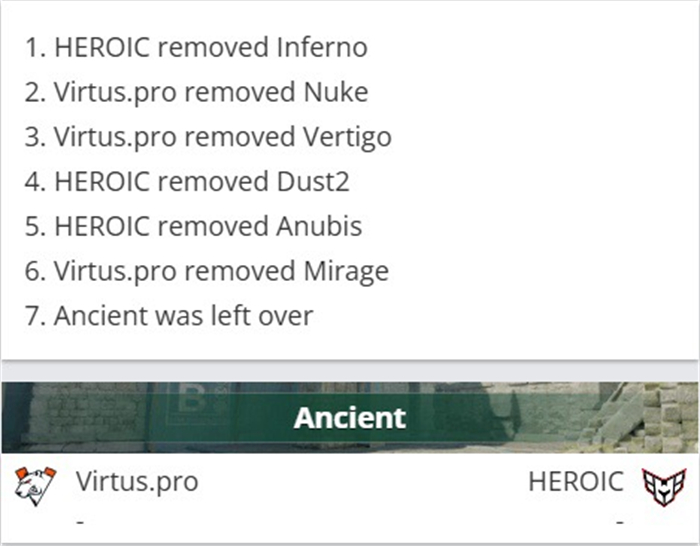The width and height of the screenshot is (700, 546).
Task: Click veto line HEROIC removed Dust2
Action: [188, 182]
